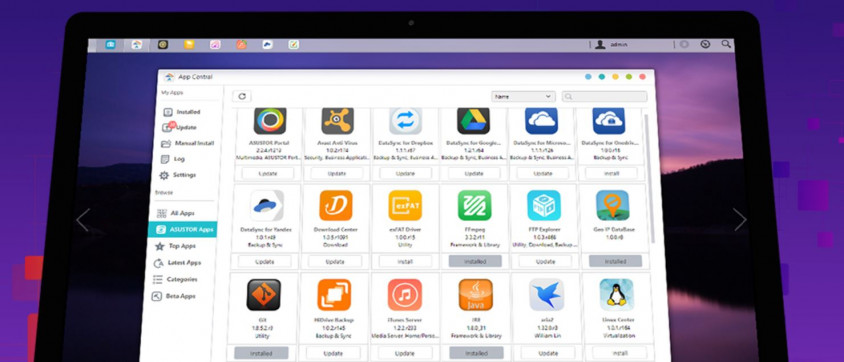Open Categories in sidebar
This screenshot has height=362, width=844.
tap(175, 280)
